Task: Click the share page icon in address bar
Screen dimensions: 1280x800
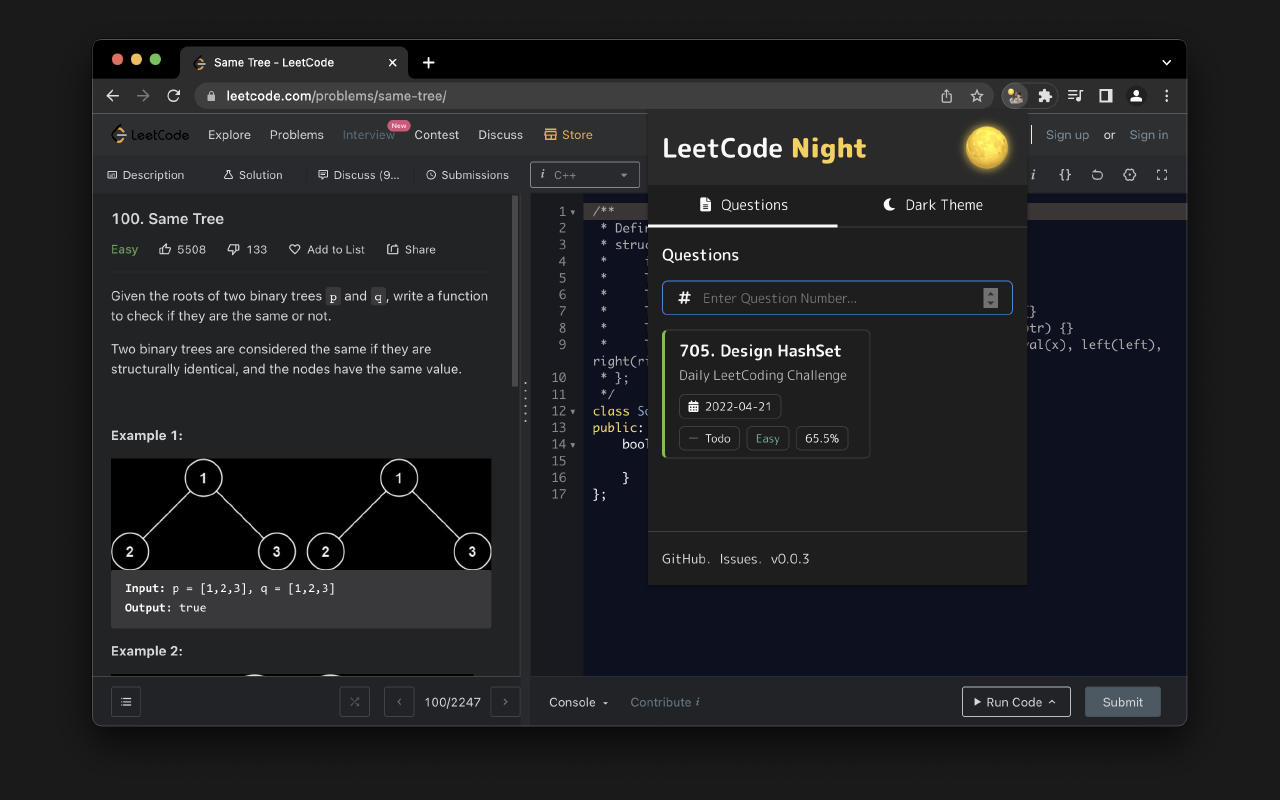Action: [947, 96]
